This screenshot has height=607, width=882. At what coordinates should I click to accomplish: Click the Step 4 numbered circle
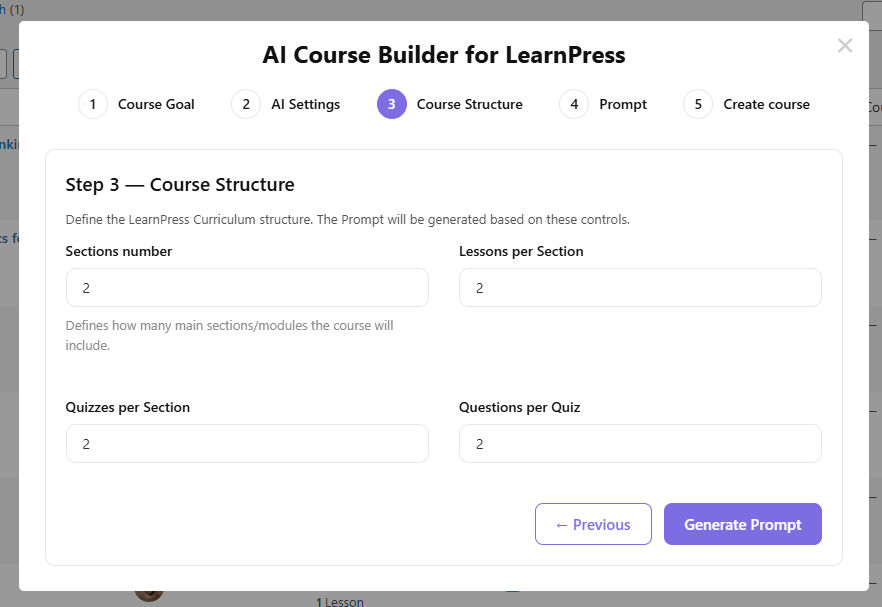click(574, 104)
